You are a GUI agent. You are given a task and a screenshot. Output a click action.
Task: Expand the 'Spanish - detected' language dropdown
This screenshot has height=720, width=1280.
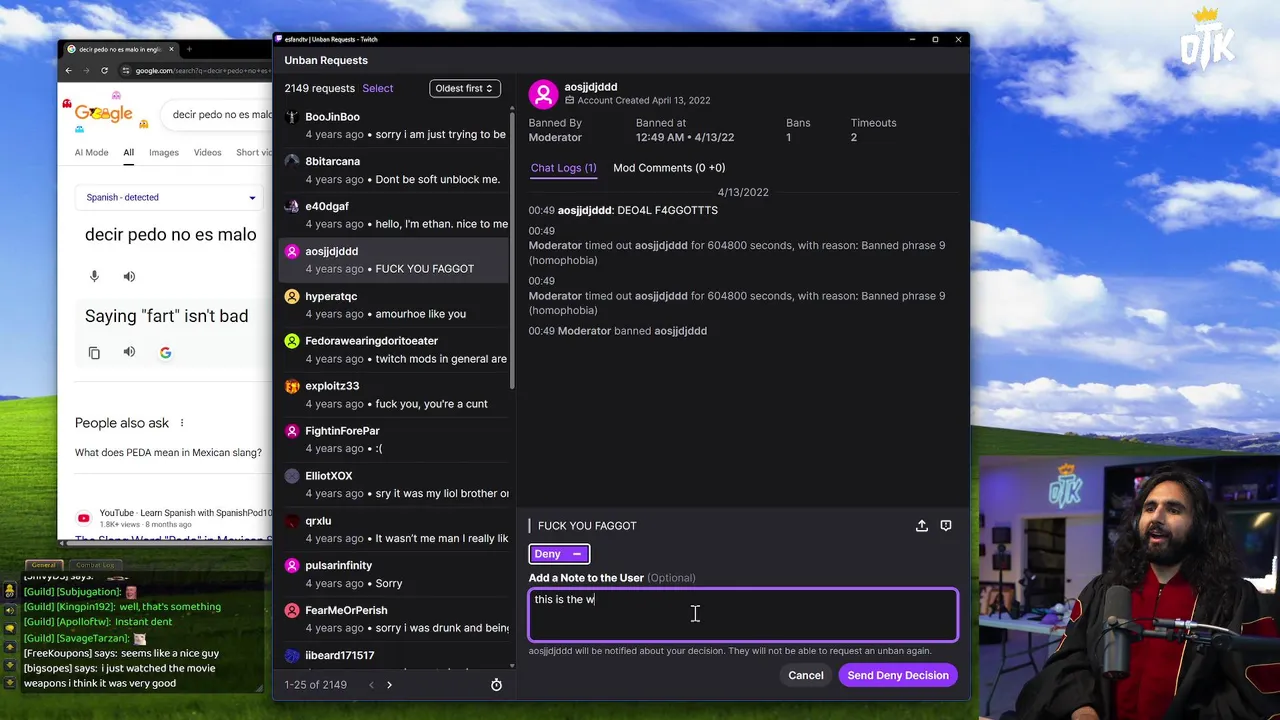click(170, 197)
